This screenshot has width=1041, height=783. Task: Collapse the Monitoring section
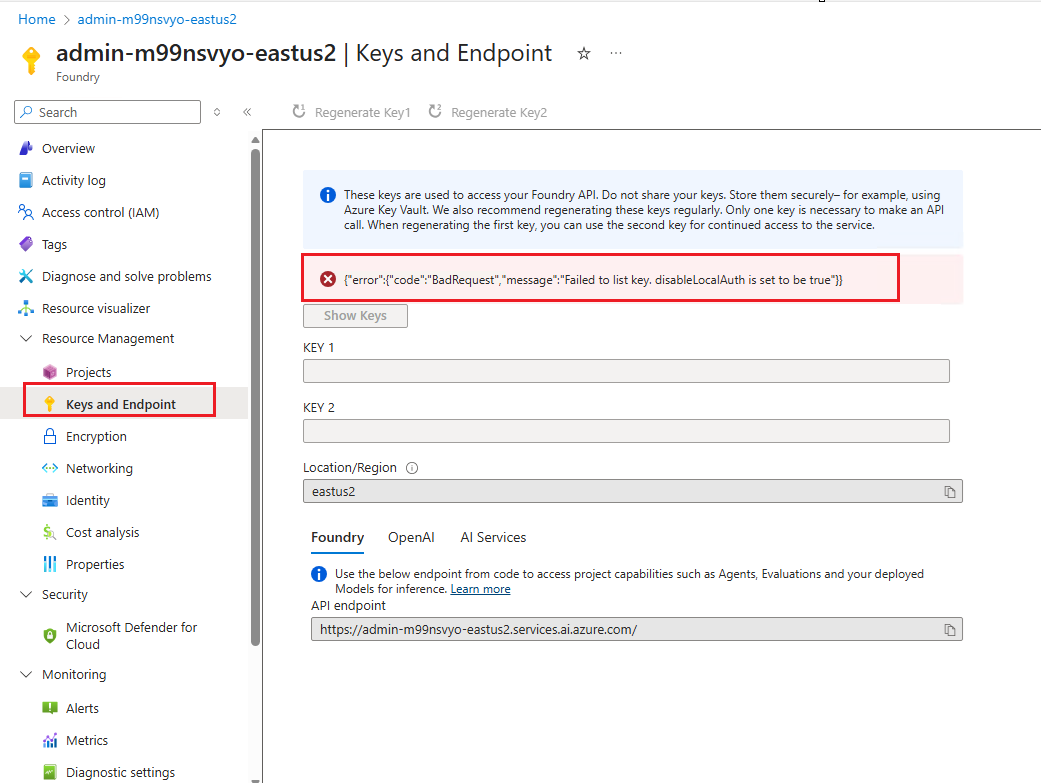click(x=26, y=674)
